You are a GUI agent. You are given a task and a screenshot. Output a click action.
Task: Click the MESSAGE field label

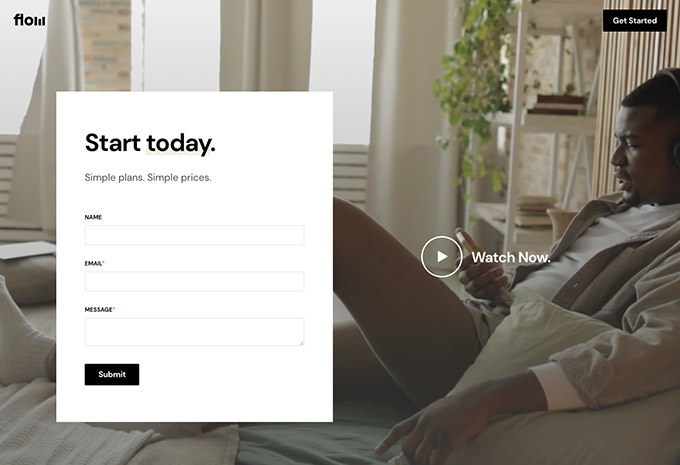pyautogui.click(x=98, y=309)
